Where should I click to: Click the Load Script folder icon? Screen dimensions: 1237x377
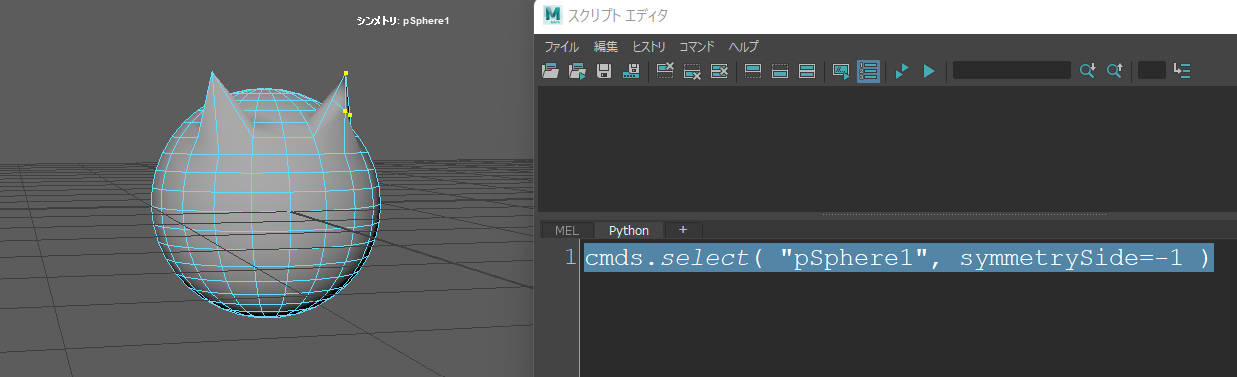[x=550, y=70]
